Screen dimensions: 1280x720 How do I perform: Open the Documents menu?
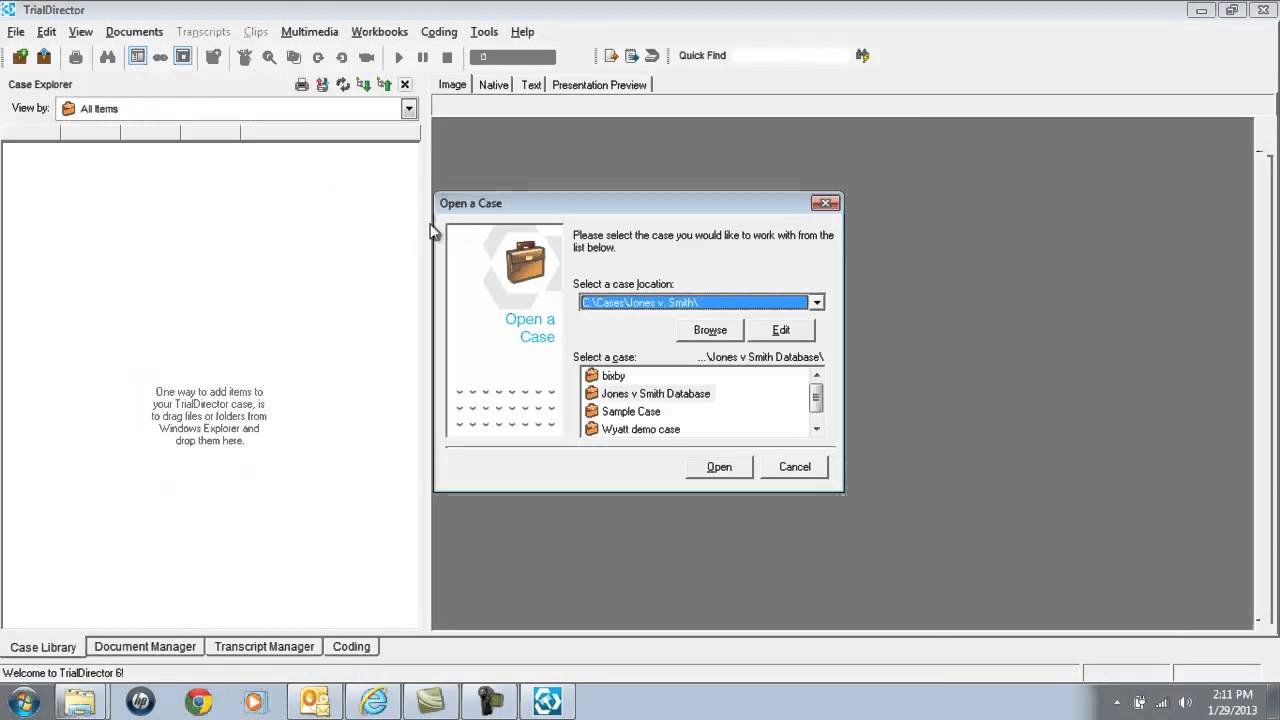[x=134, y=32]
